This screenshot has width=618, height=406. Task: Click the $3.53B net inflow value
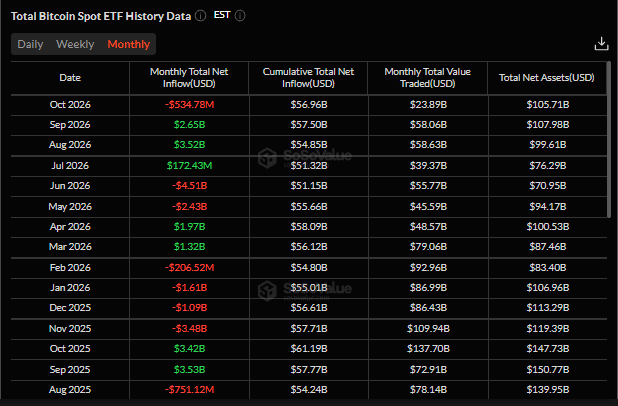tap(190, 370)
